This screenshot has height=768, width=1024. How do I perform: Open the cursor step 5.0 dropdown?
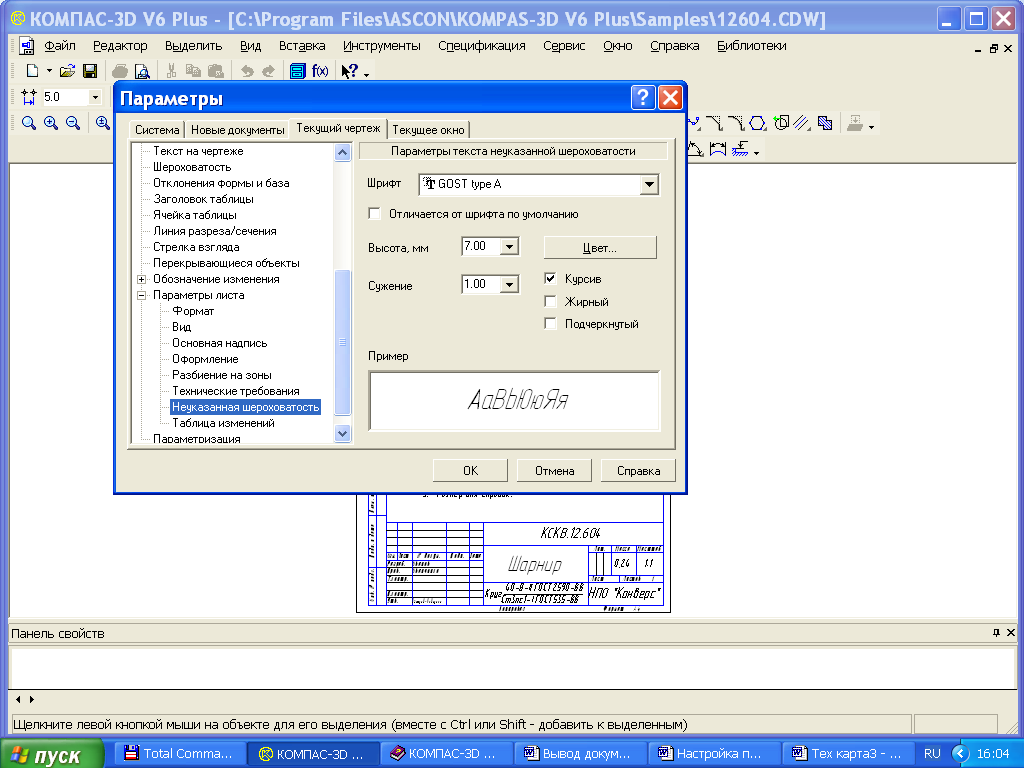95,97
